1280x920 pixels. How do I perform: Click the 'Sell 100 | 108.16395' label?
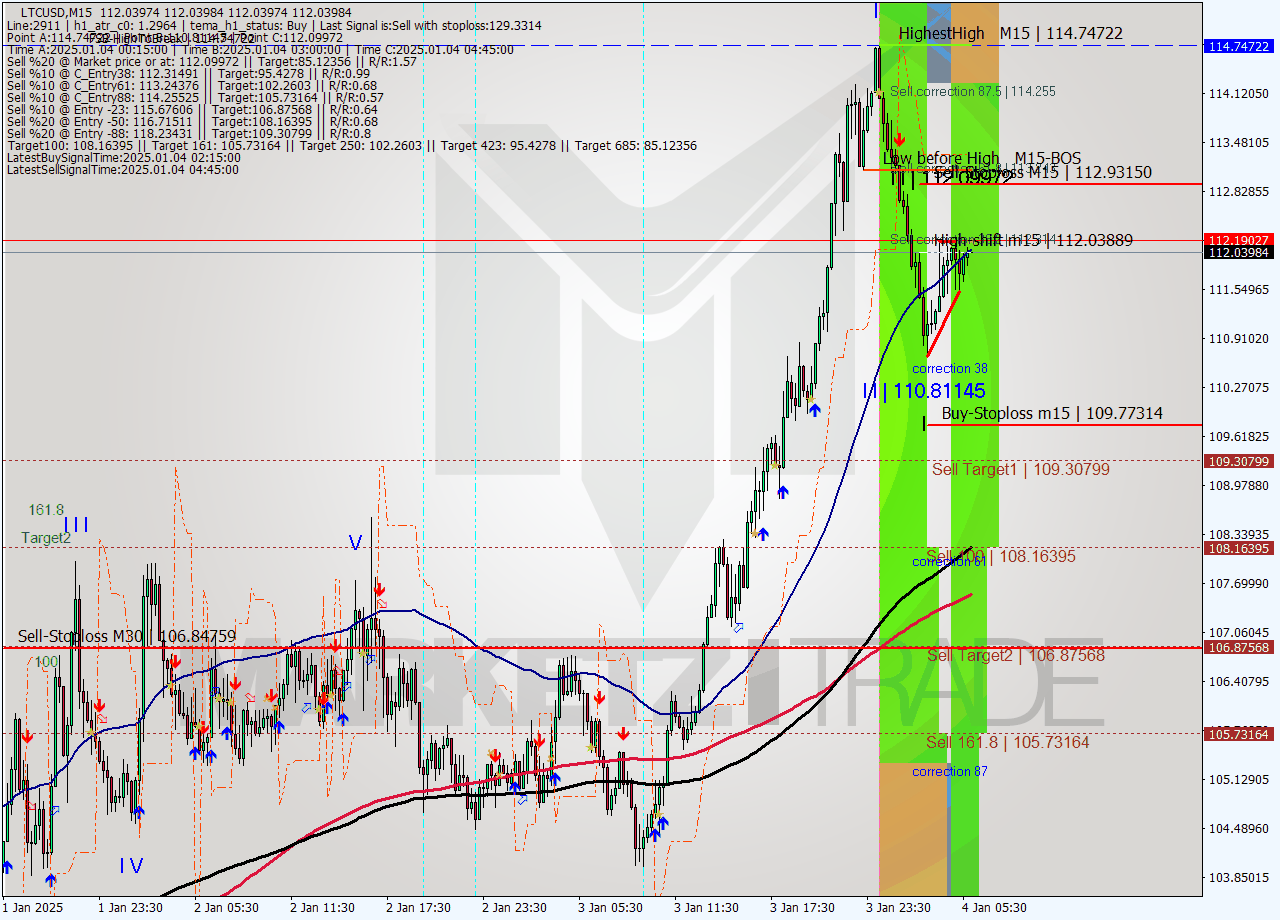click(x=1001, y=555)
